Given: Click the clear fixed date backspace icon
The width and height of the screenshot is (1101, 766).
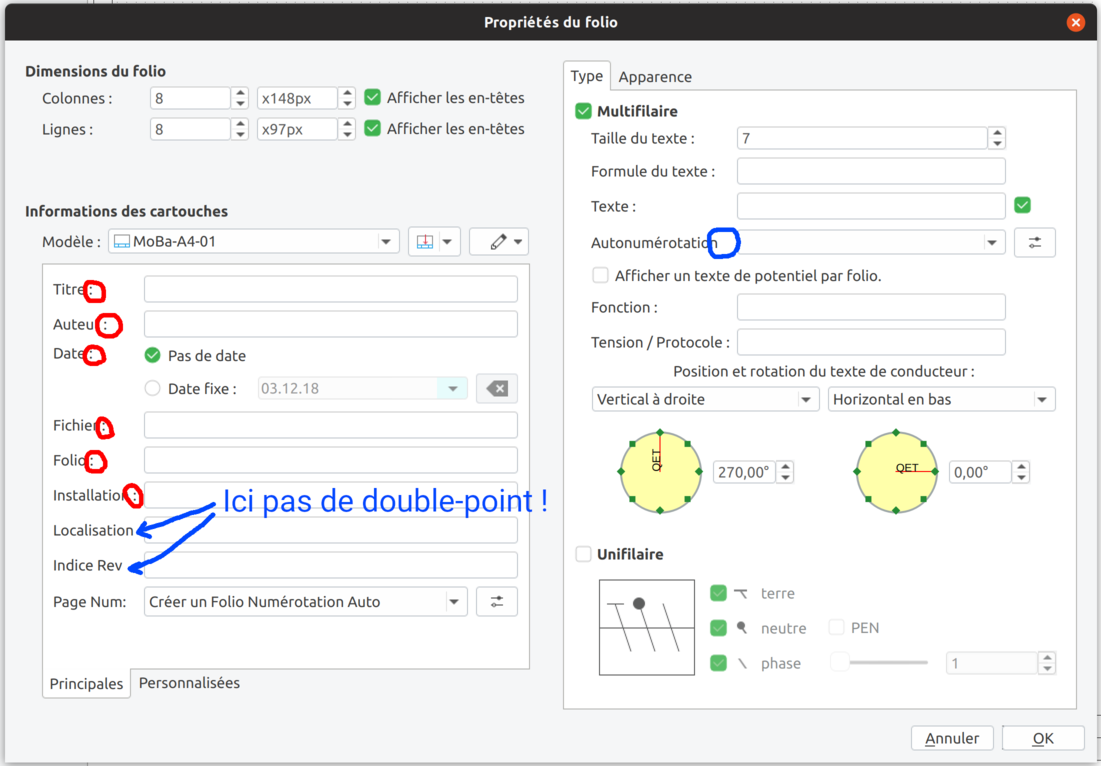Looking at the screenshot, I should click(x=497, y=389).
